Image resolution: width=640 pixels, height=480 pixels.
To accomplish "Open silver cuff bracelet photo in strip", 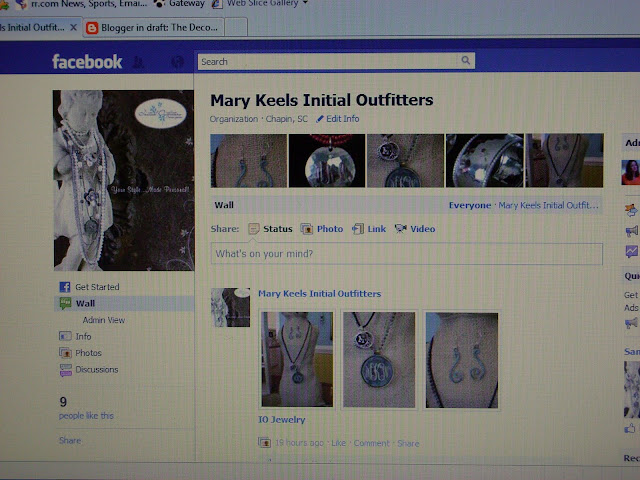I will click(484, 161).
